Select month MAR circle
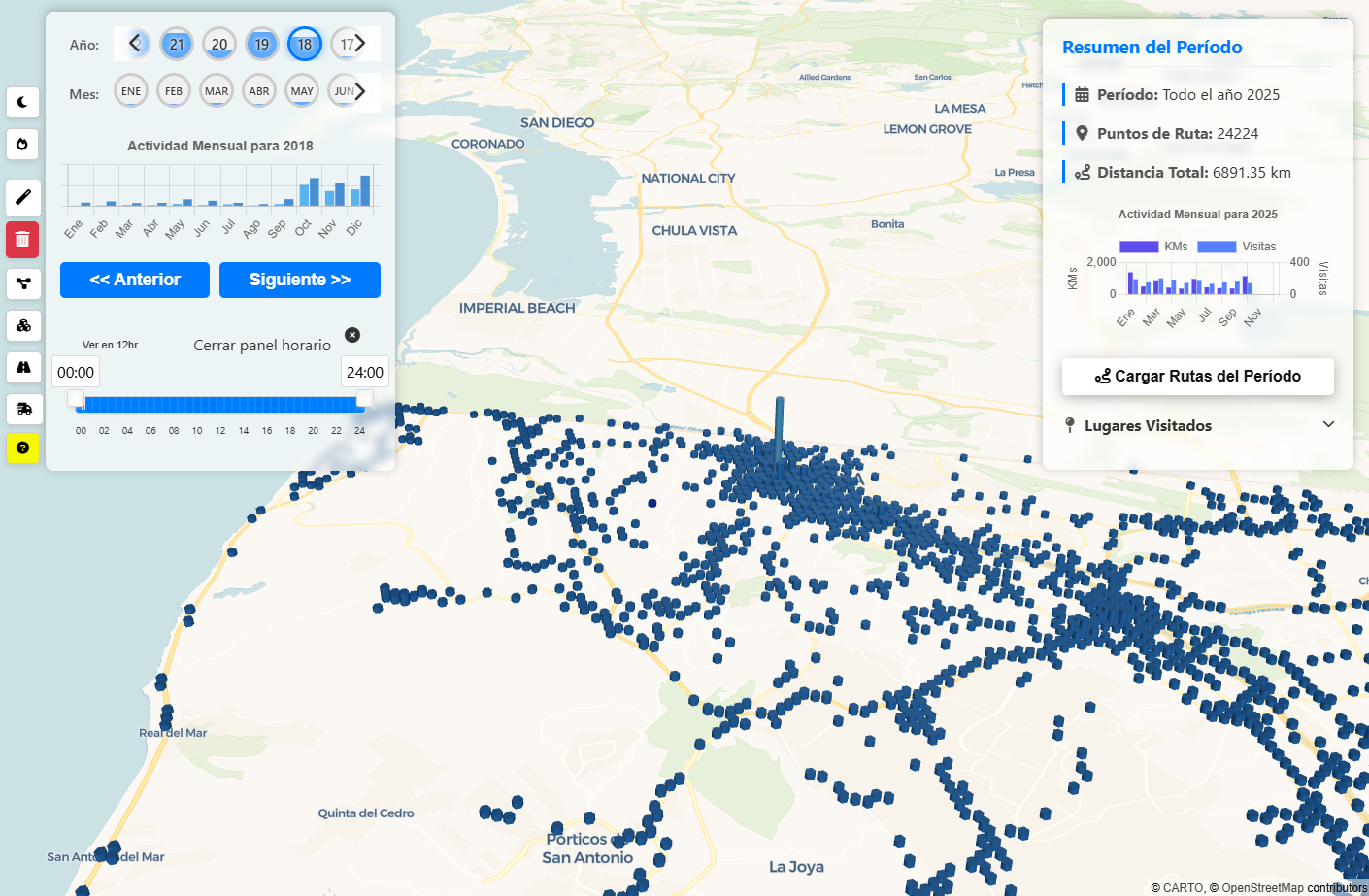The height and width of the screenshot is (896, 1369). pos(217,91)
